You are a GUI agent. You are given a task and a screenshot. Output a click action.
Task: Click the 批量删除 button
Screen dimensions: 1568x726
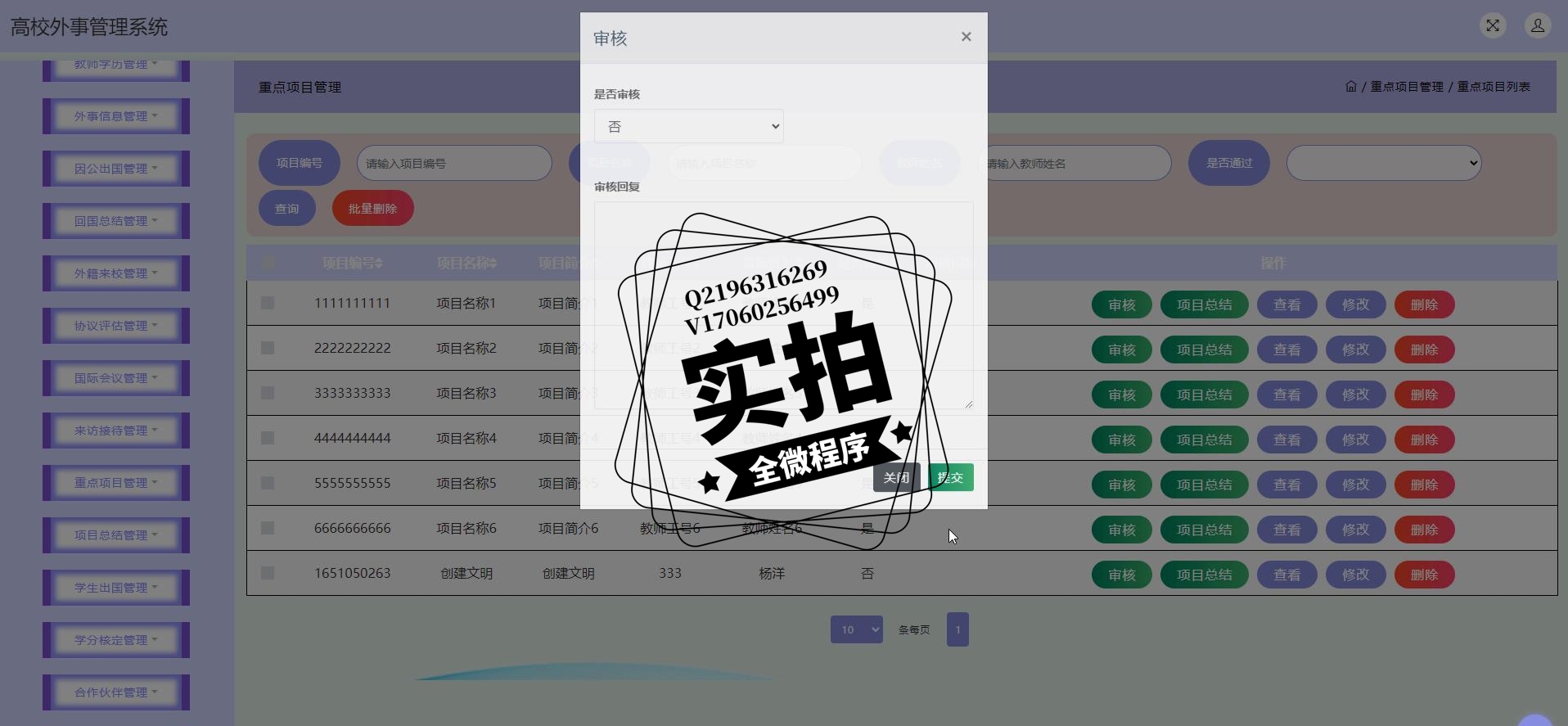tap(372, 209)
